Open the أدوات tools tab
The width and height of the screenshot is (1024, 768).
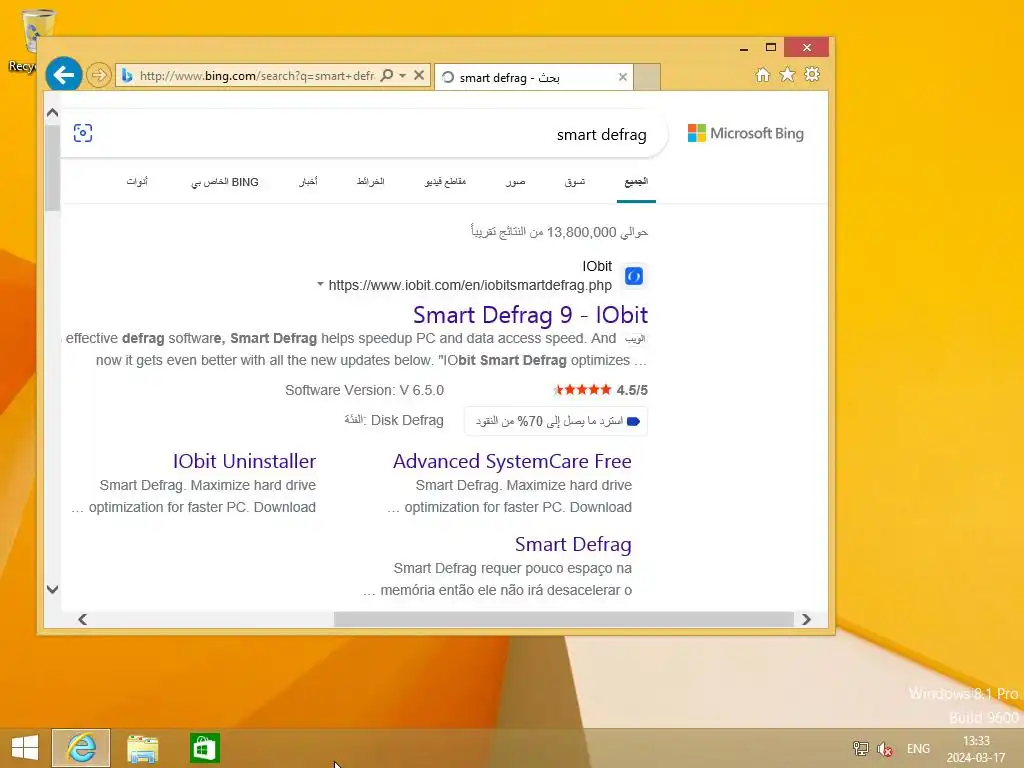click(137, 182)
